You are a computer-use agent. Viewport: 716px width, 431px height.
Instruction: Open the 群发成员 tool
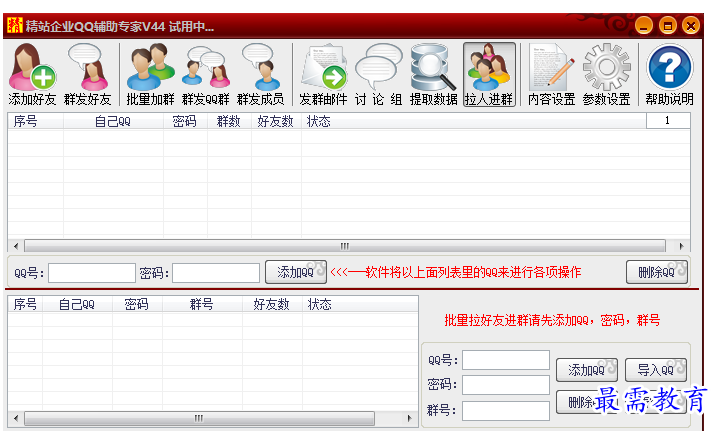click(x=261, y=75)
